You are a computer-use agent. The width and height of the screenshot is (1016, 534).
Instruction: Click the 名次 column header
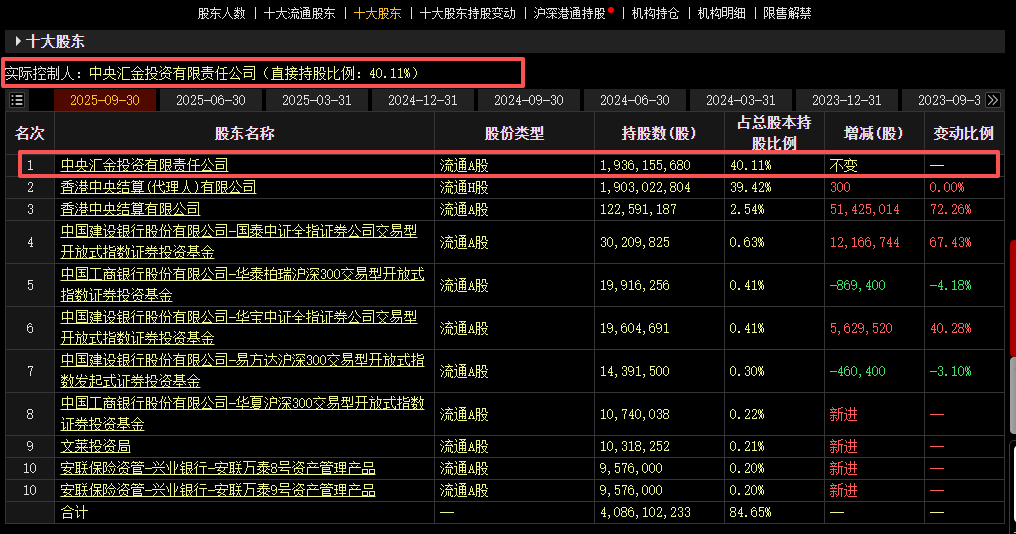(x=30, y=133)
